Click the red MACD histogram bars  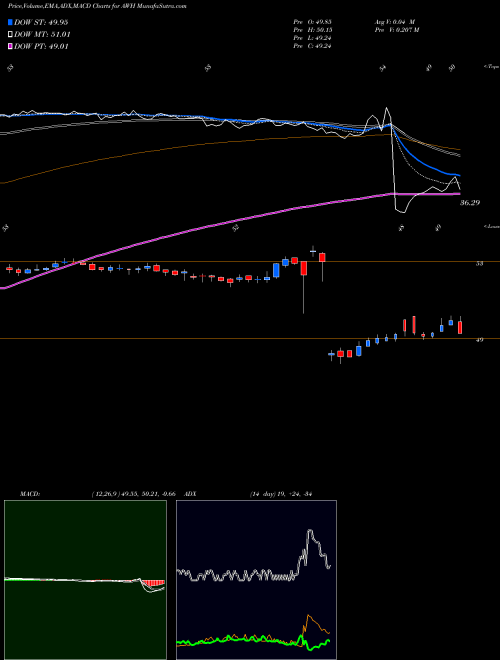[x=153, y=583]
